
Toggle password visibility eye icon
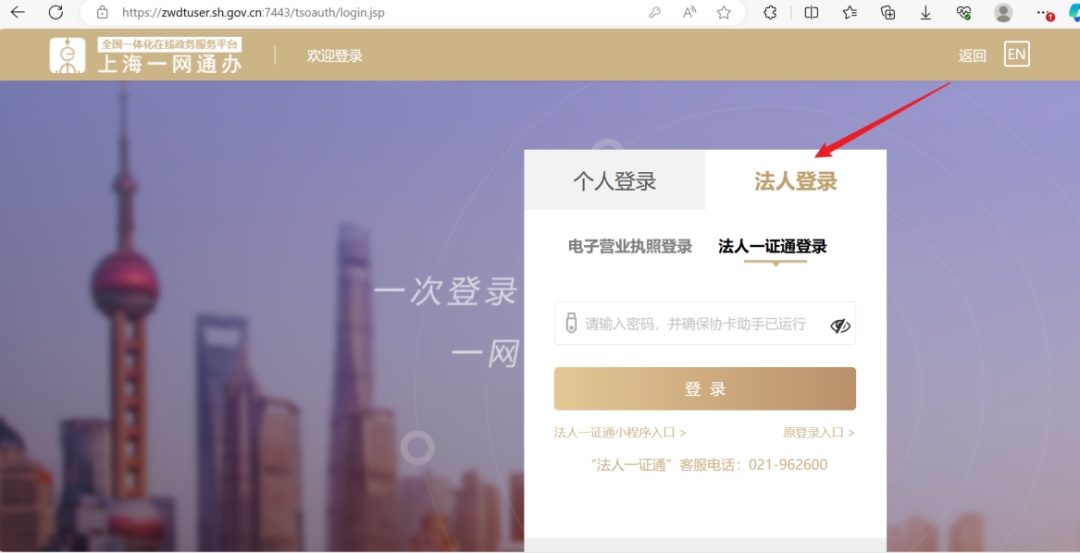[x=839, y=325]
